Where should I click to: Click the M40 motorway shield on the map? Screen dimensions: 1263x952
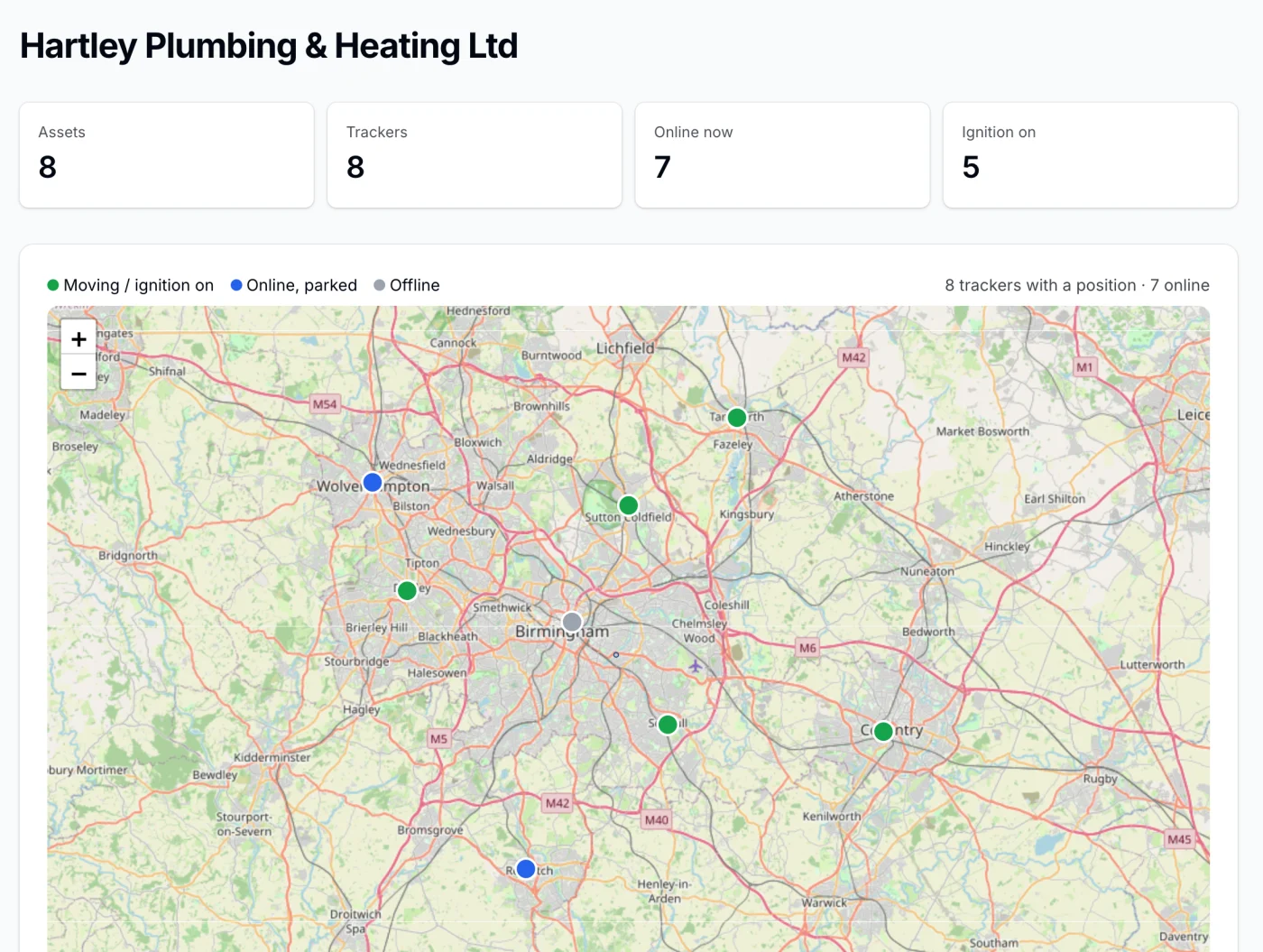pyautogui.click(x=657, y=819)
